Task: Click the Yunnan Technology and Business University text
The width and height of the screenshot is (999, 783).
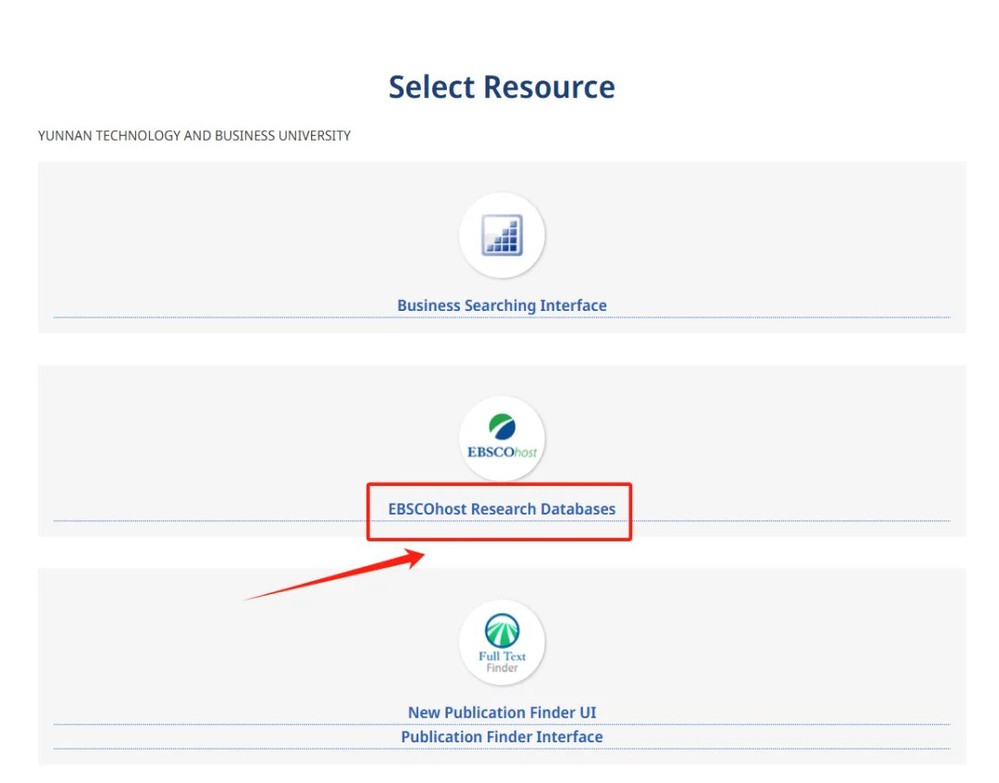Action: tap(194, 136)
